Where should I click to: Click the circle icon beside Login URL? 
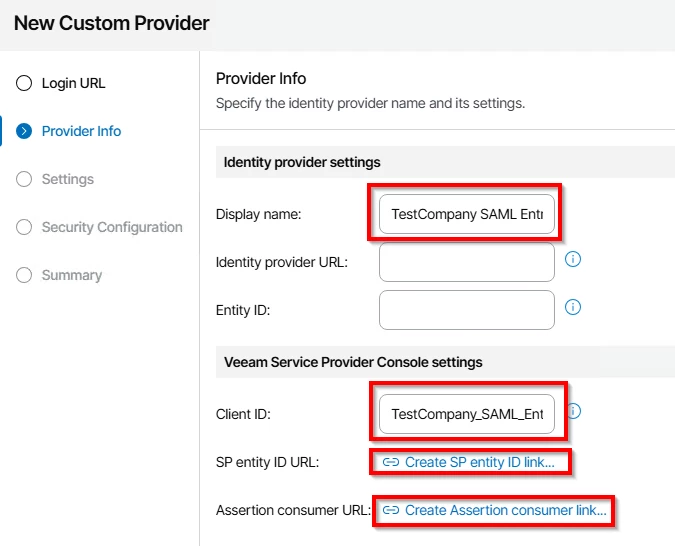(24, 83)
